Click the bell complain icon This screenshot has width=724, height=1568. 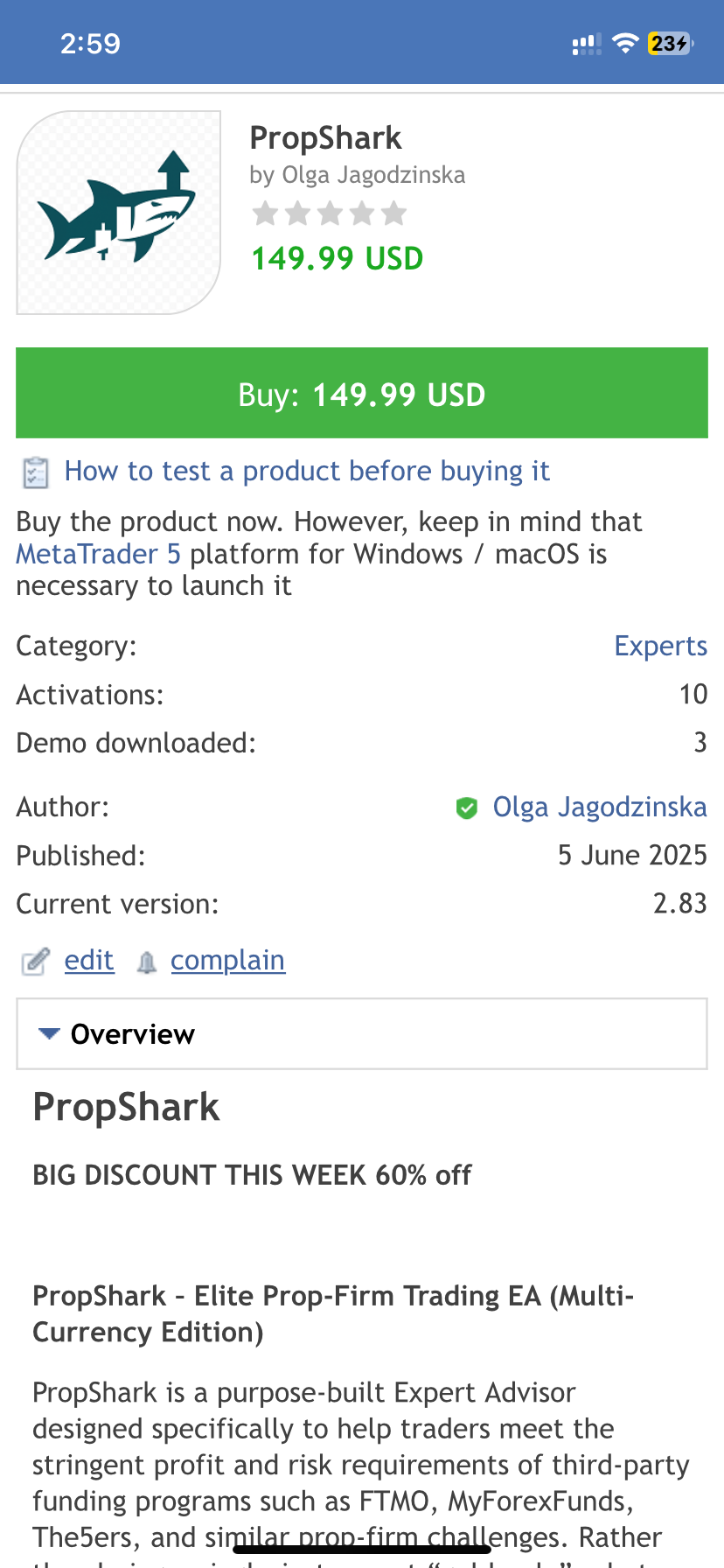click(147, 962)
